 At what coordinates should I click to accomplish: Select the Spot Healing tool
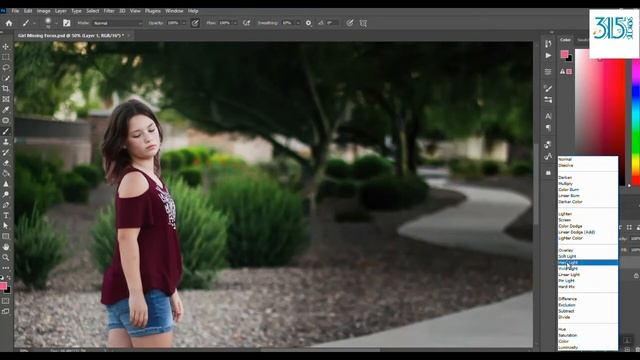6,120
